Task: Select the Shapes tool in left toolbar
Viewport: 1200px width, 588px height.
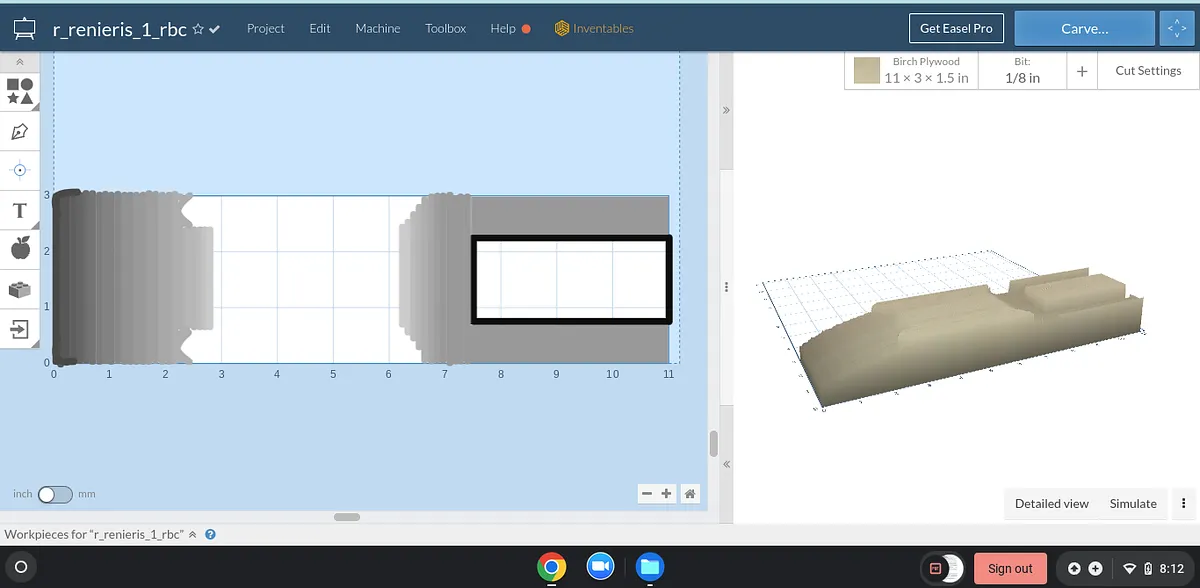Action: click(20, 92)
